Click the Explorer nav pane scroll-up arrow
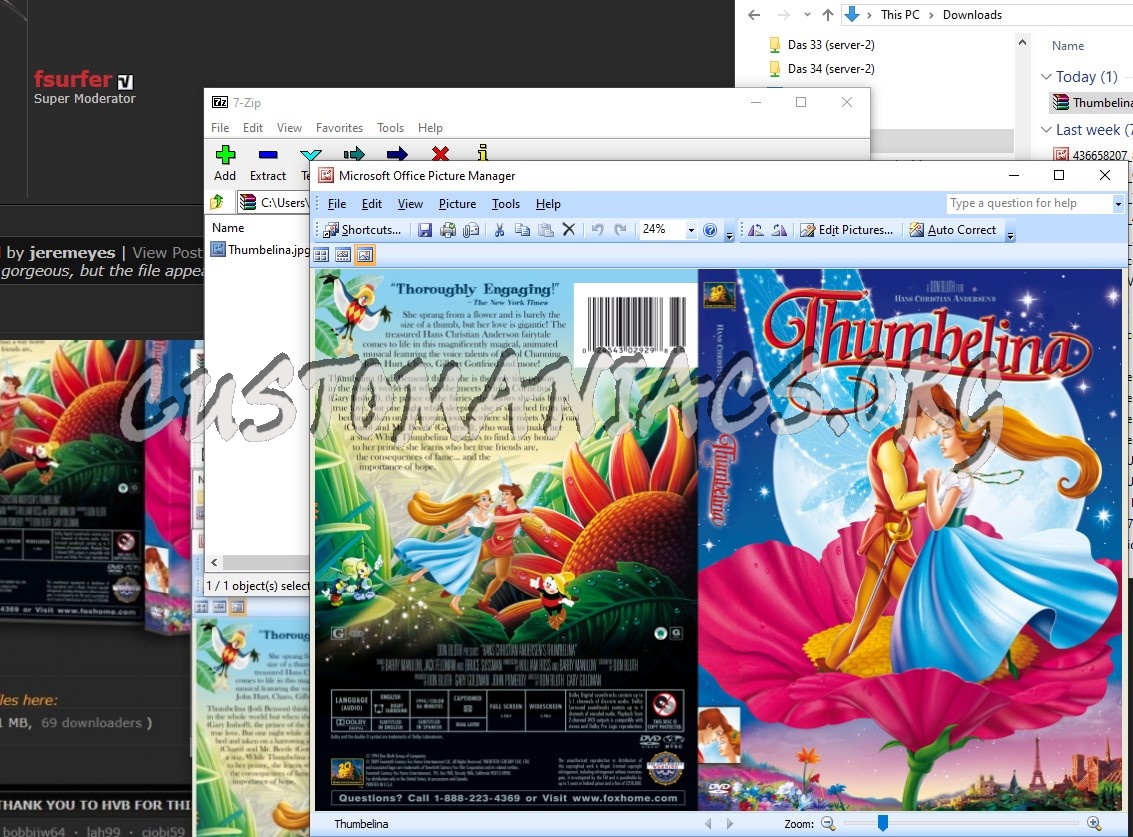Viewport: 1133px width, 837px height. click(1022, 43)
